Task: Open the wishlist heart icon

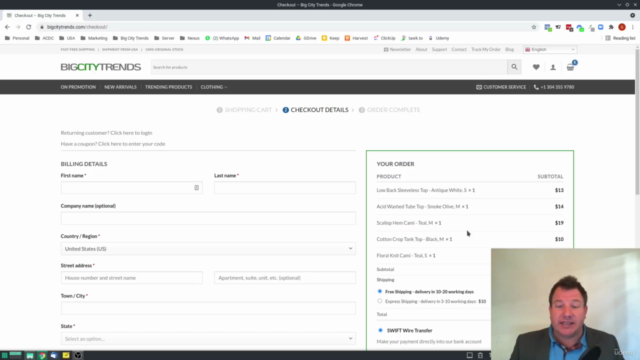Action: (x=536, y=67)
